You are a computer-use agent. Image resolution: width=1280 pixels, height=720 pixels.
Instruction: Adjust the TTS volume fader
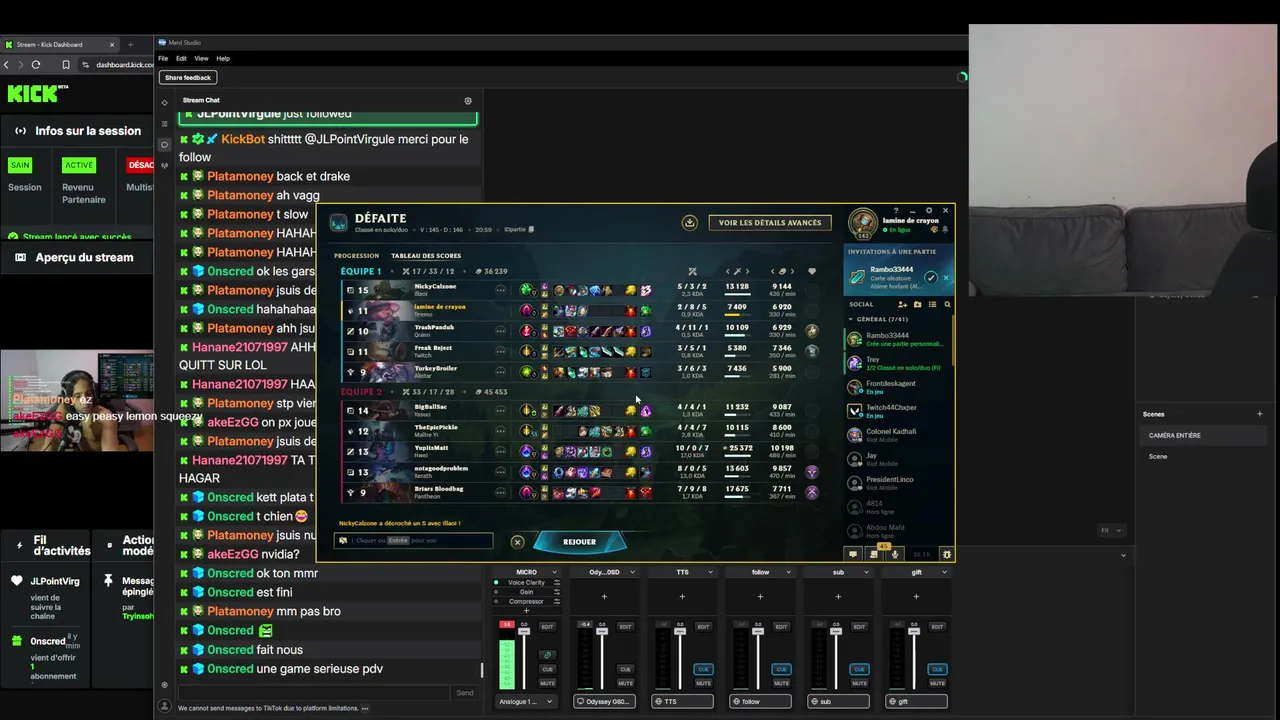tap(680, 632)
